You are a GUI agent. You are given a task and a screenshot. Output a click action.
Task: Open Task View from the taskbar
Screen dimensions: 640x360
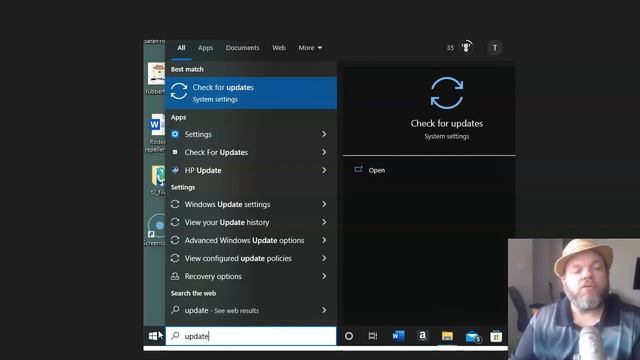coord(373,336)
